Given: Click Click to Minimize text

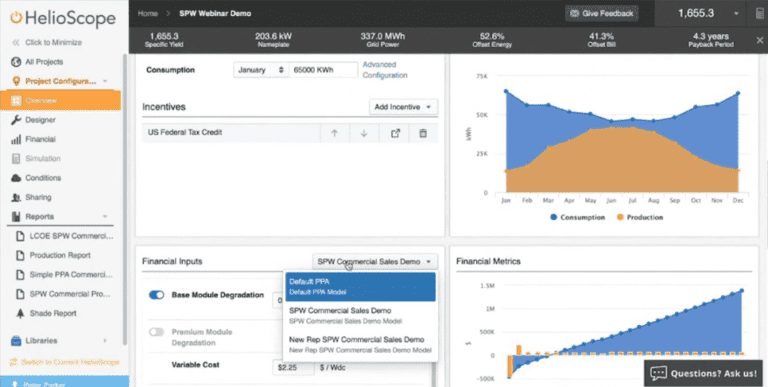Looking at the screenshot, I should [53, 43].
